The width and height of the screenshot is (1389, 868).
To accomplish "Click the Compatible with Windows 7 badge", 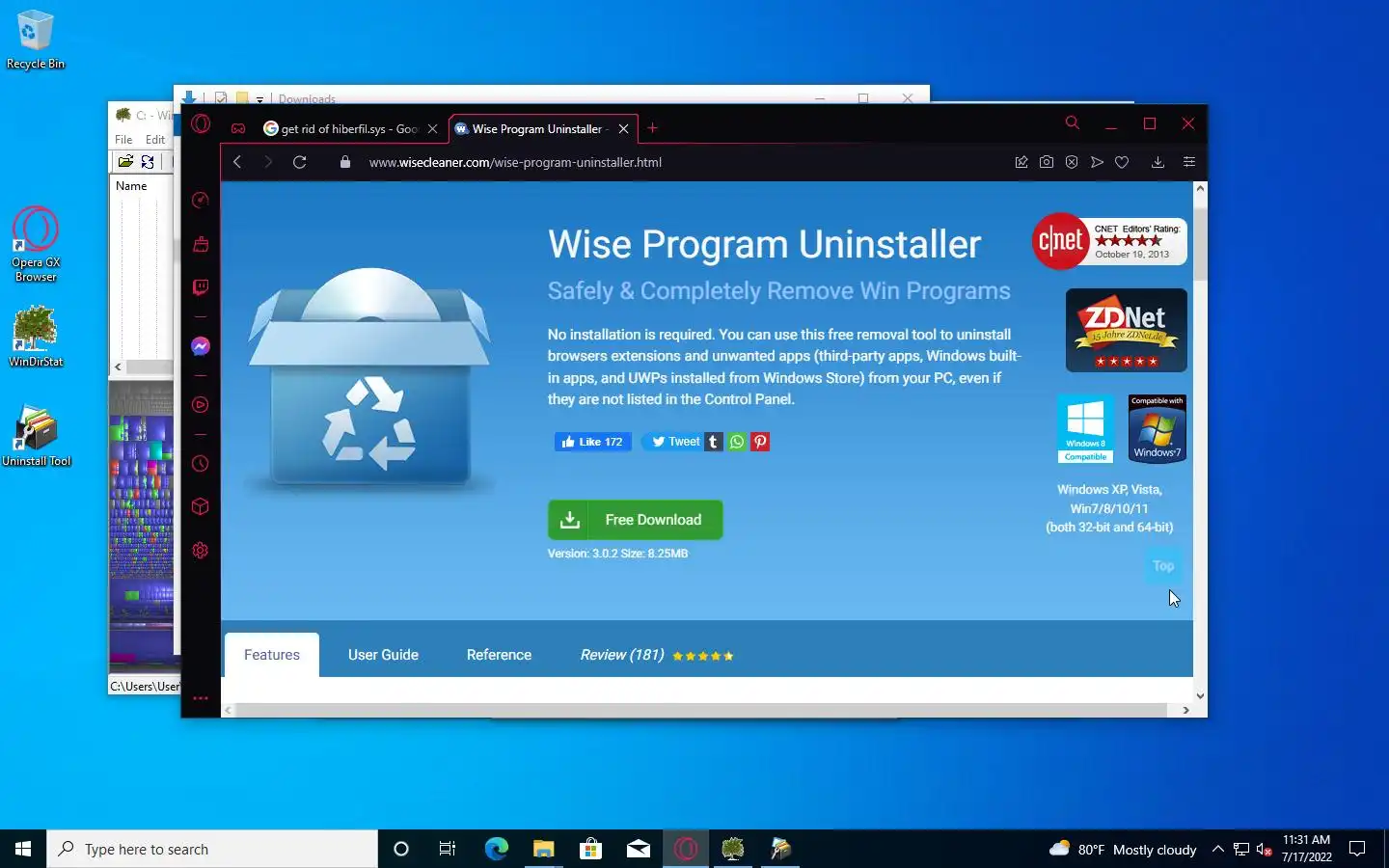I will tap(1157, 428).
